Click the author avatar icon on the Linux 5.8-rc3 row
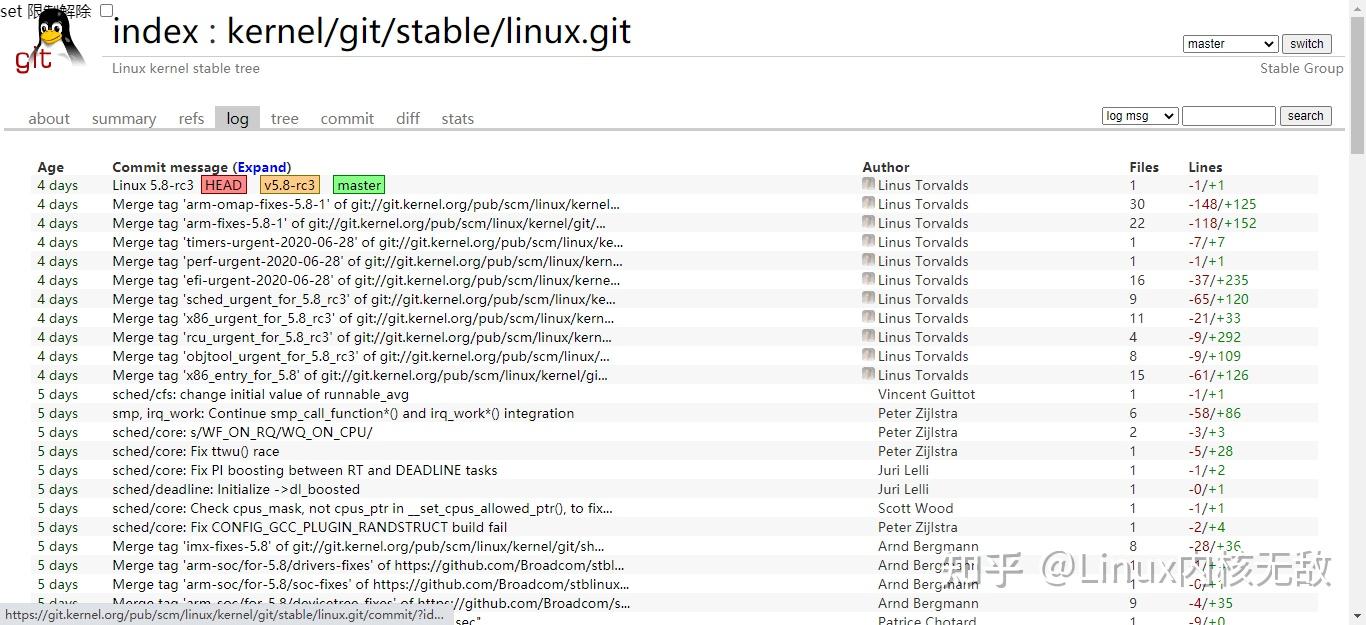The width and height of the screenshot is (1366, 625). [x=867, y=183]
